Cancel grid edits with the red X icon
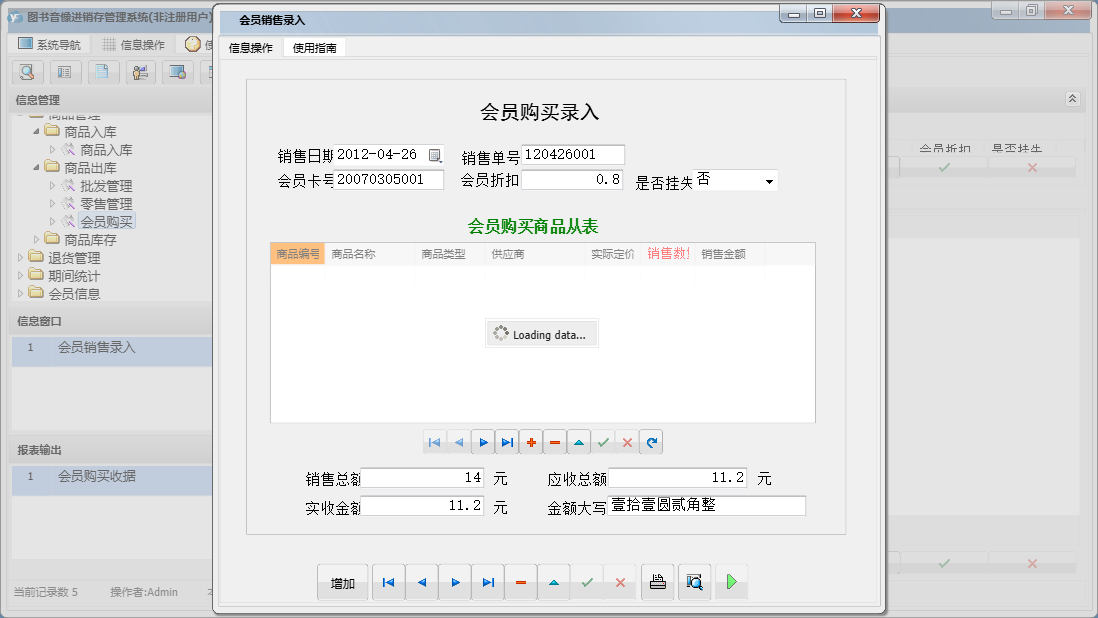The image size is (1098, 618). [x=627, y=441]
